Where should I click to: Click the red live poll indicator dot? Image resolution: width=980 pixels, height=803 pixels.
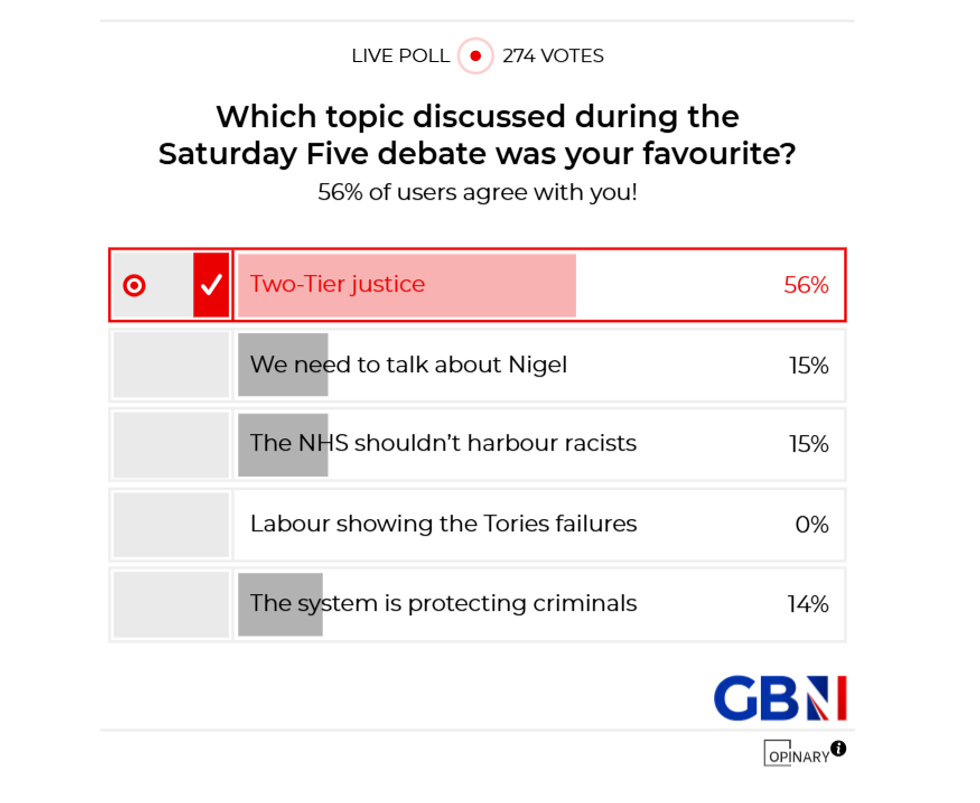475,56
